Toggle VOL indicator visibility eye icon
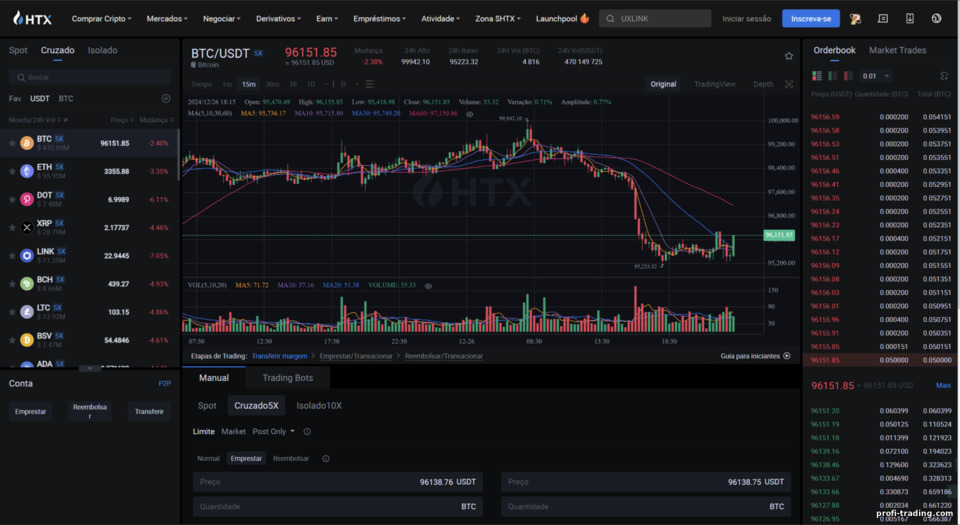The width and height of the screenshot is (960, 525). 428,286
